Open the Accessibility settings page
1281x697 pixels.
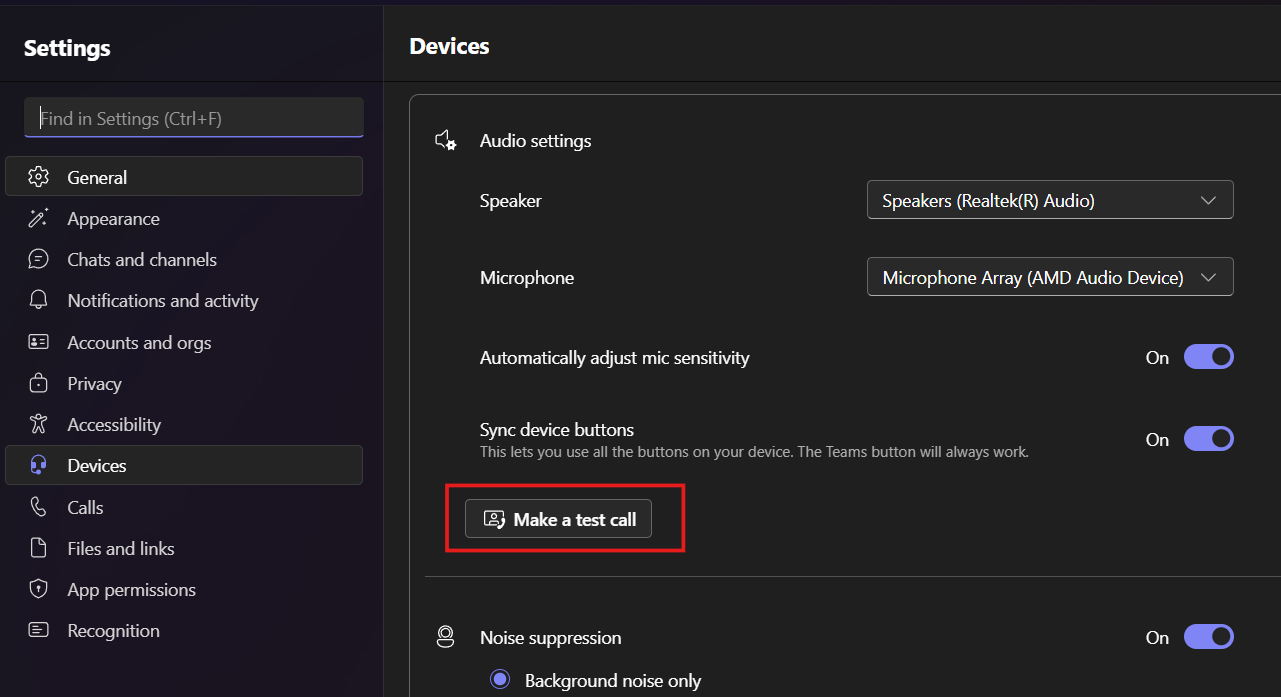(184, 424)
